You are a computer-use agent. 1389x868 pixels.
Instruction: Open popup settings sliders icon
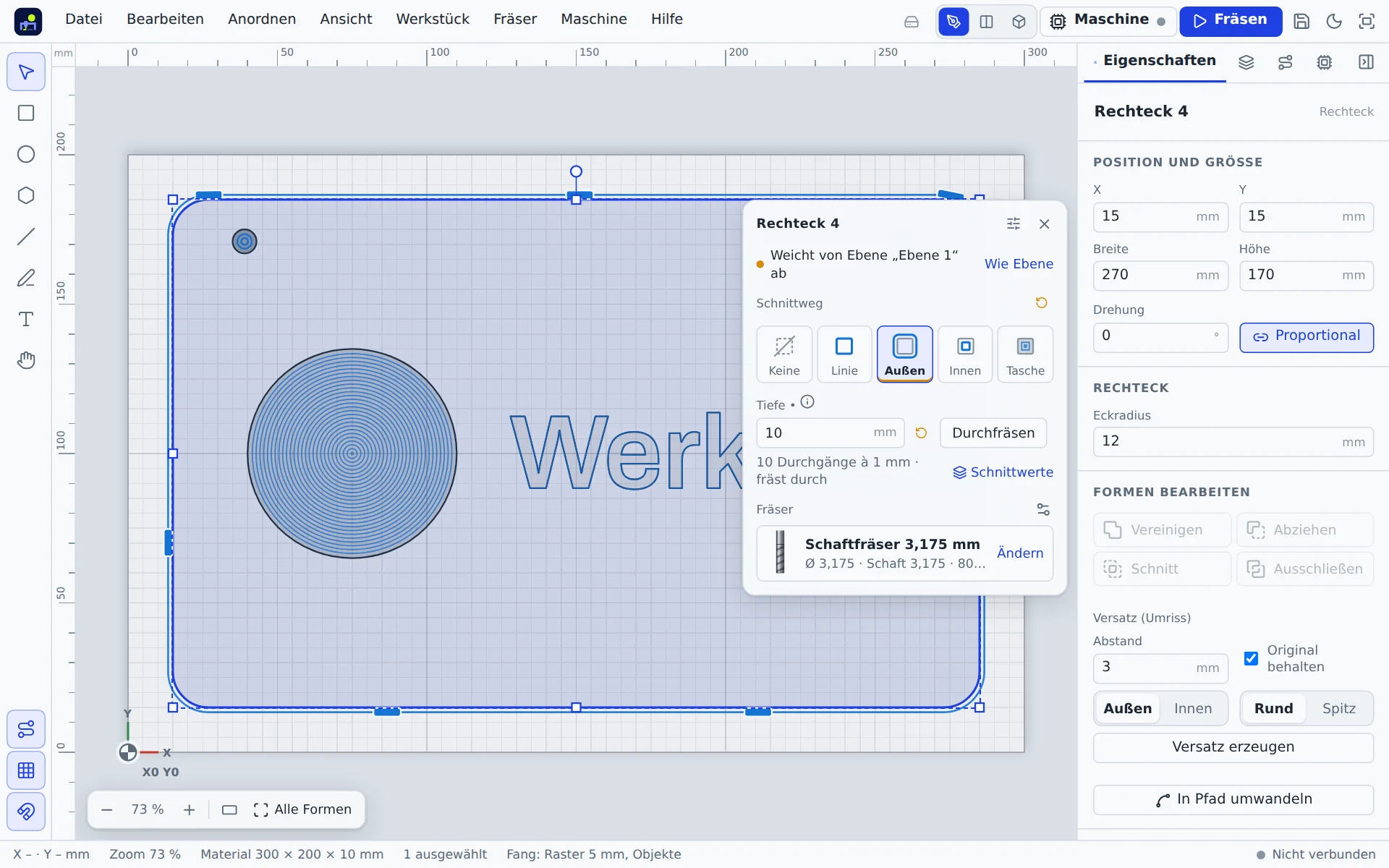pyautogui.click(x=1013, y=224)
